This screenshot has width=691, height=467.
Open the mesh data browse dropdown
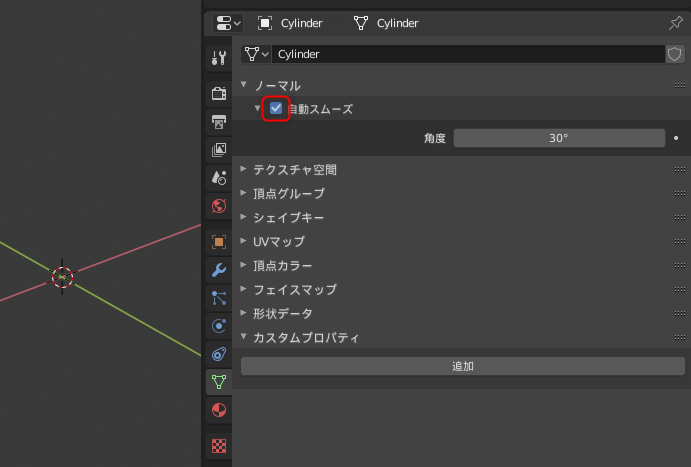(256, 54)
